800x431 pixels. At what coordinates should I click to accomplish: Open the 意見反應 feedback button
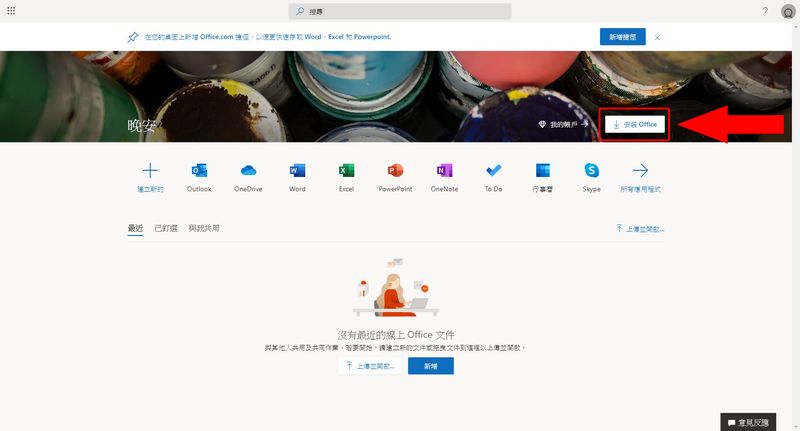coord(748,423)
